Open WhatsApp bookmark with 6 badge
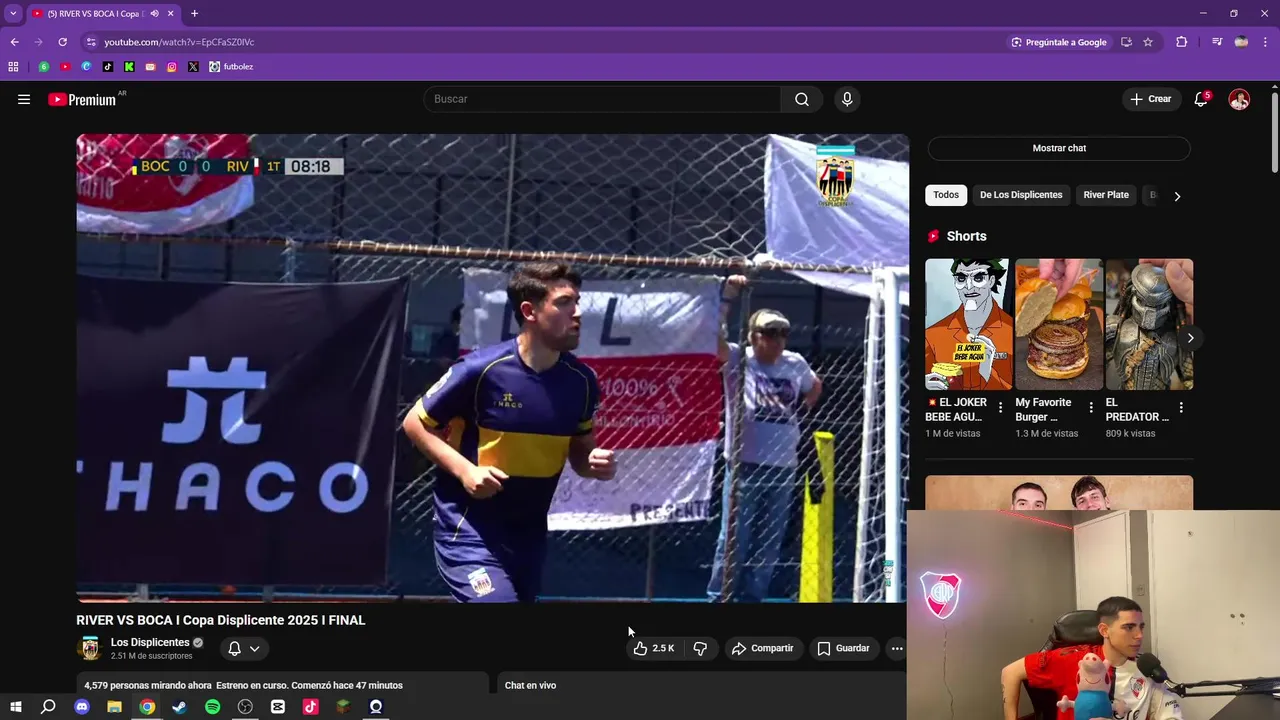This screenshot has width=1280, height=720. point(44,67)
